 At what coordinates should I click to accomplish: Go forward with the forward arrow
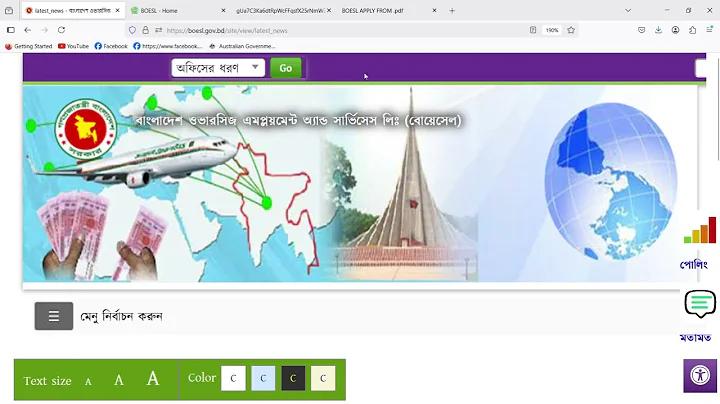click(x=45, y=30)
